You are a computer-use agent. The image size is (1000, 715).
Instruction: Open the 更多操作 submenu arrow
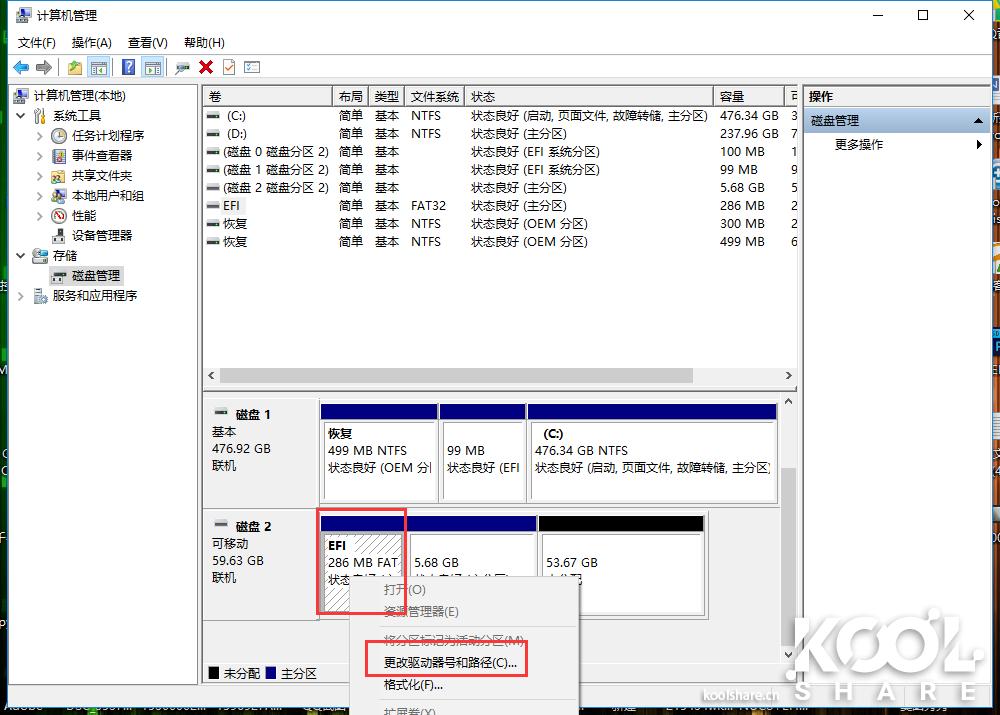click(980, 144)
